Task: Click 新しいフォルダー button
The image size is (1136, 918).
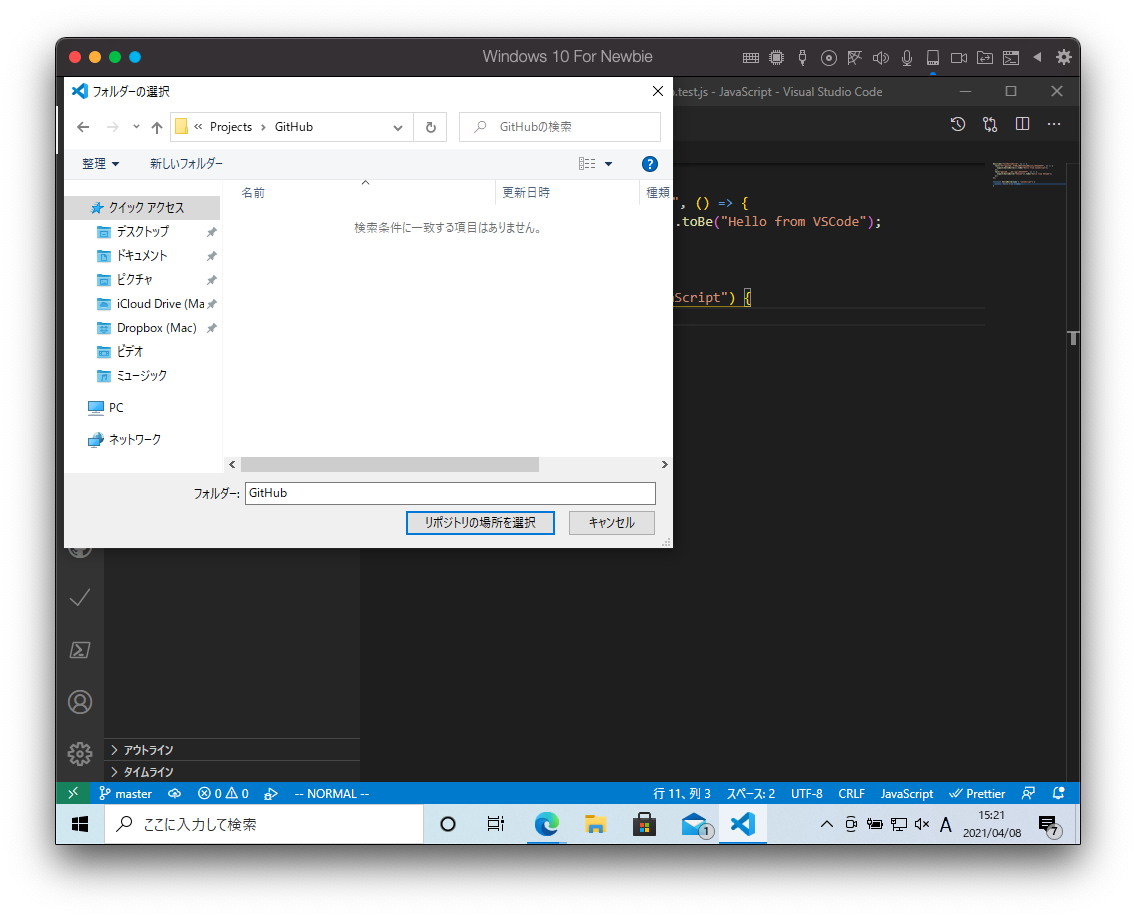Action: (186, 164)
